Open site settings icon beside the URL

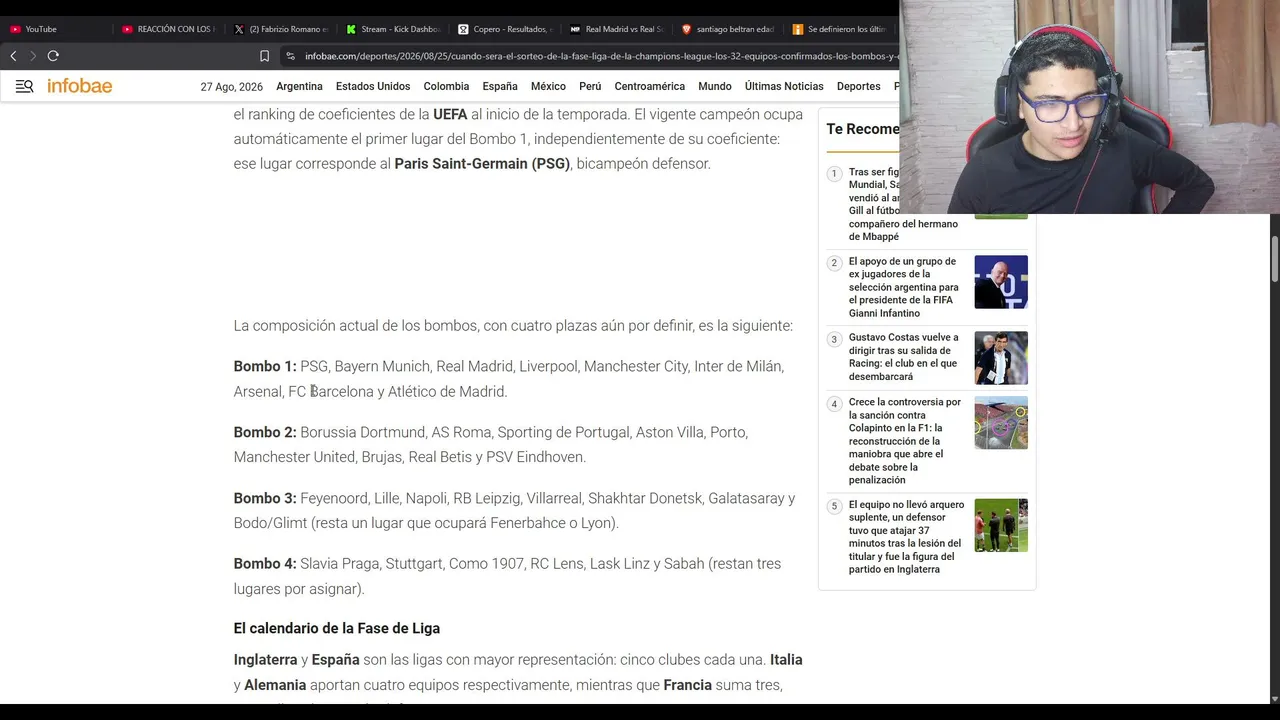pyautogui.click(x=290, y=56)
